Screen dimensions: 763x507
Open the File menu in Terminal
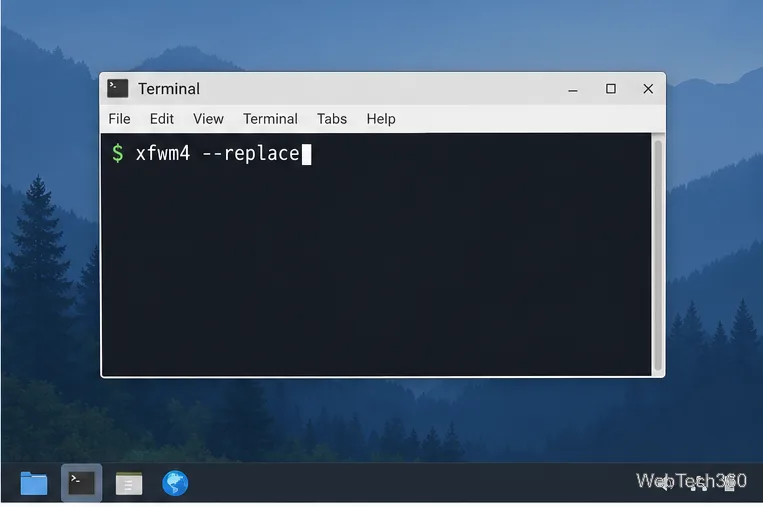coord(119,119)
